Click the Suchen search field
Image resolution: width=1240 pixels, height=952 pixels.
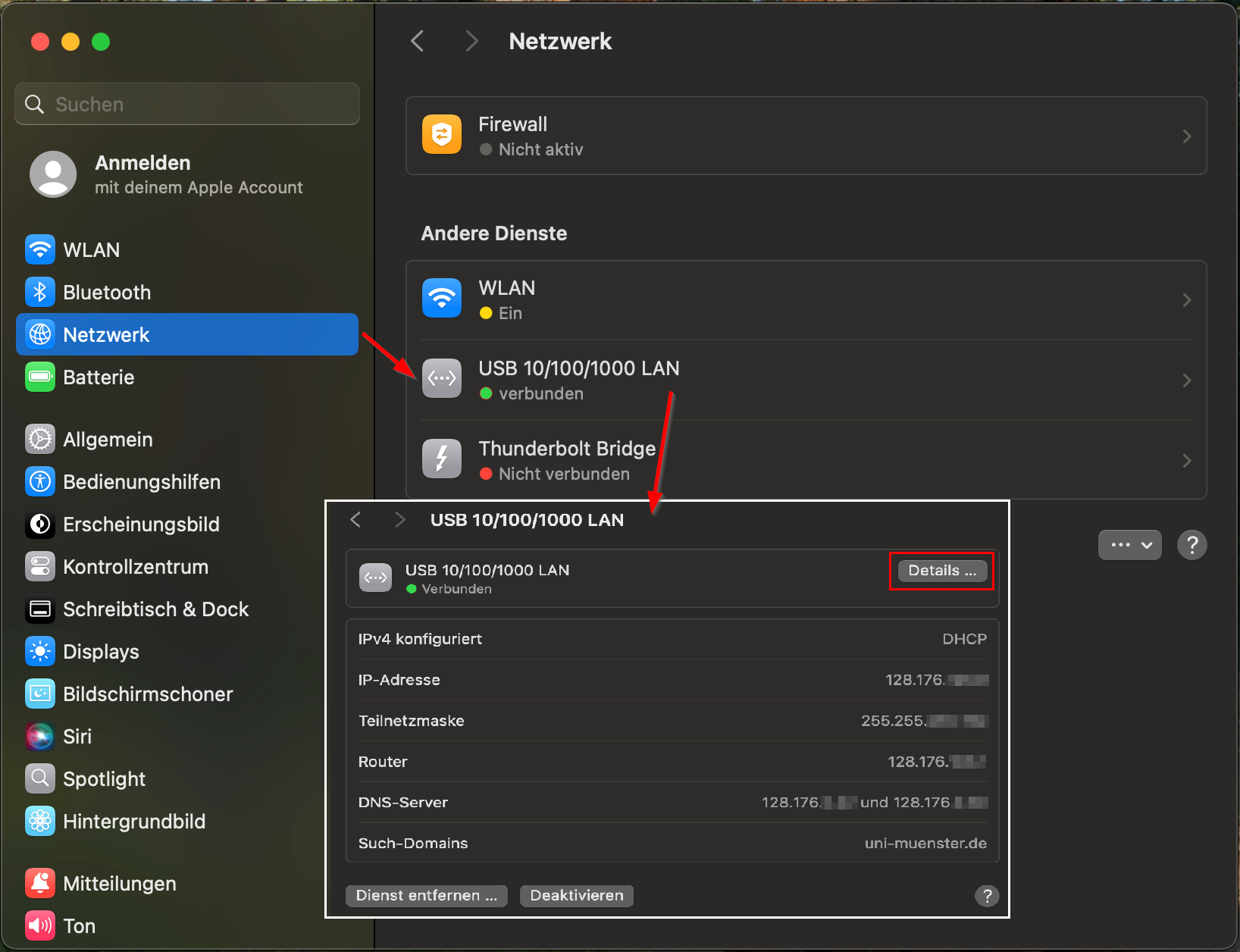(187, 105)
